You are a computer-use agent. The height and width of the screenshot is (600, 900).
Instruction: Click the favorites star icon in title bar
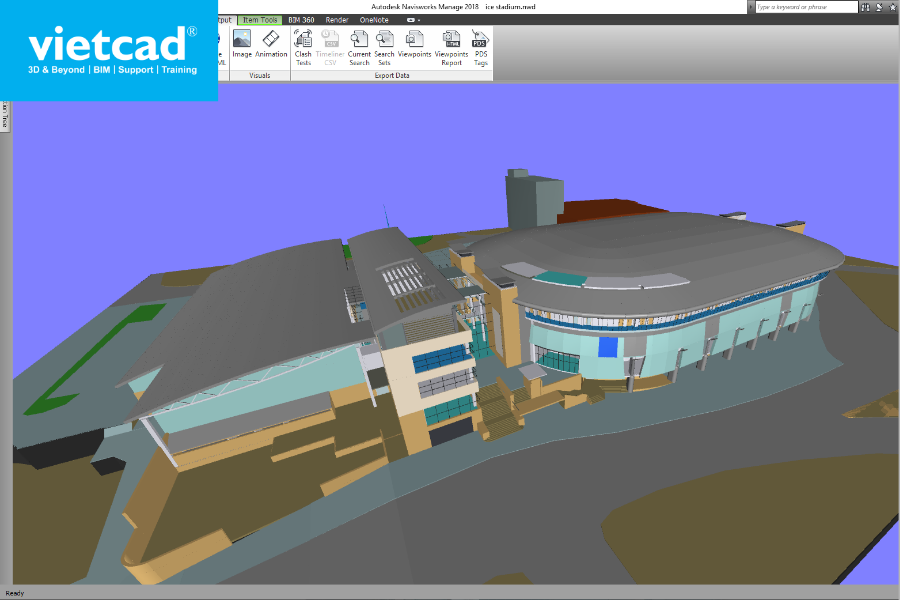[x=893, y=7]
